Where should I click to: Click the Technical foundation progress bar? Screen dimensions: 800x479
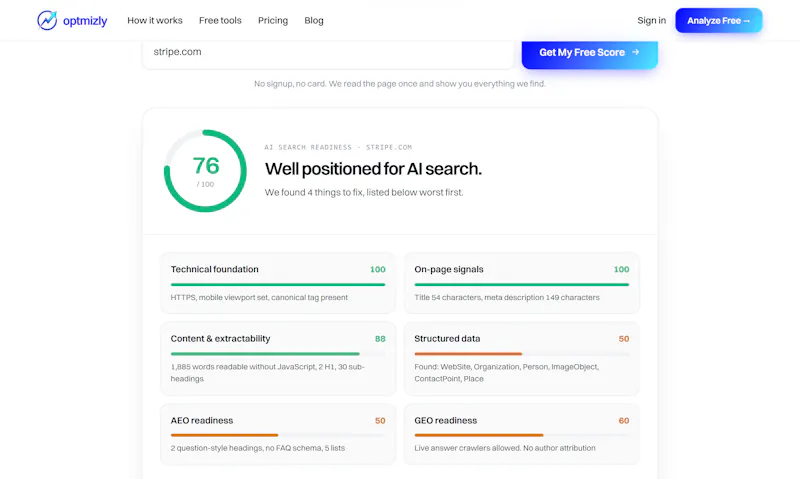tap(278, 285)
